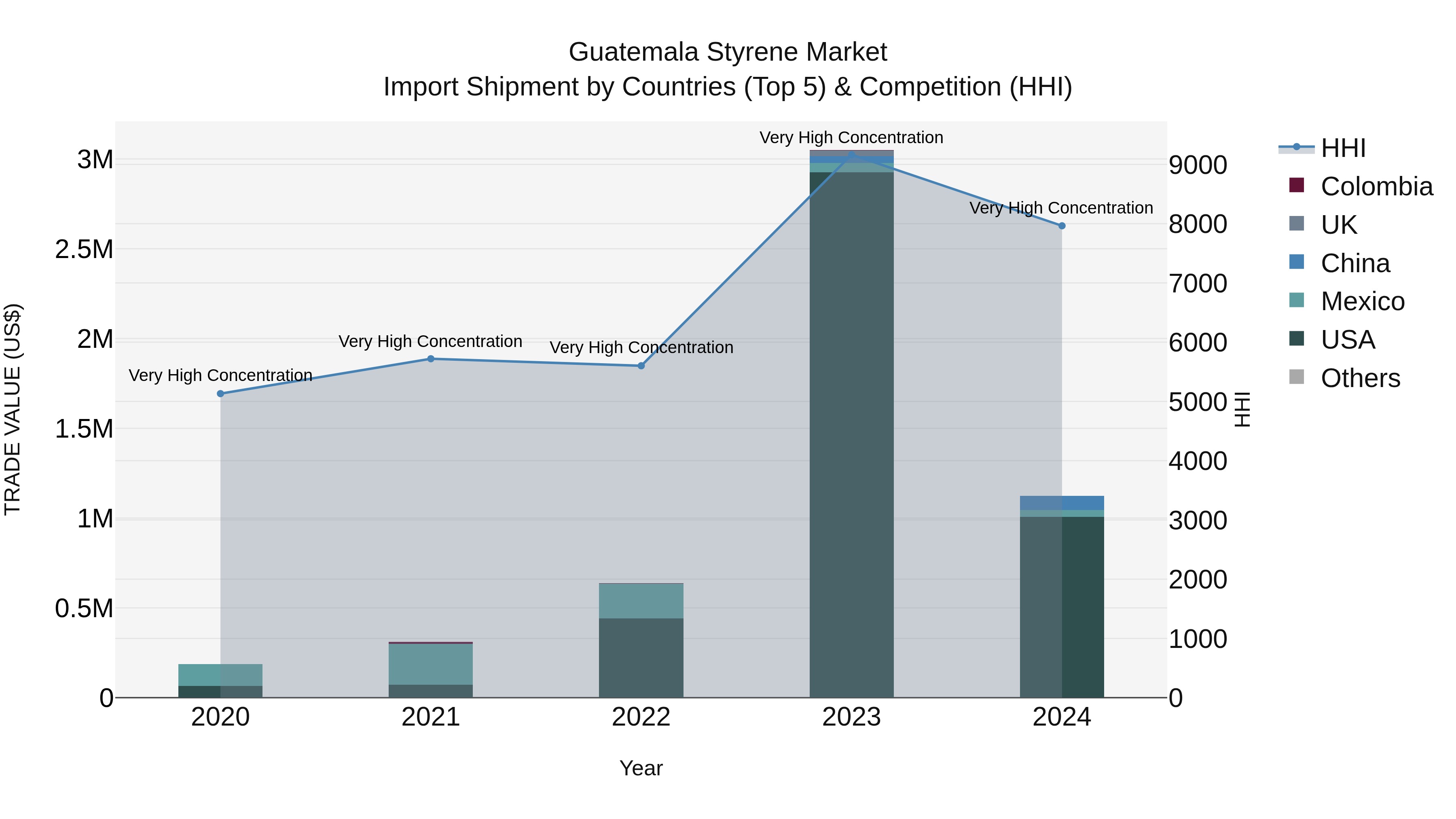This screenshot has height=819, width=1456.
Task: Click the Colombia maroon legend swatch
Action: [x=1297, y=185]
